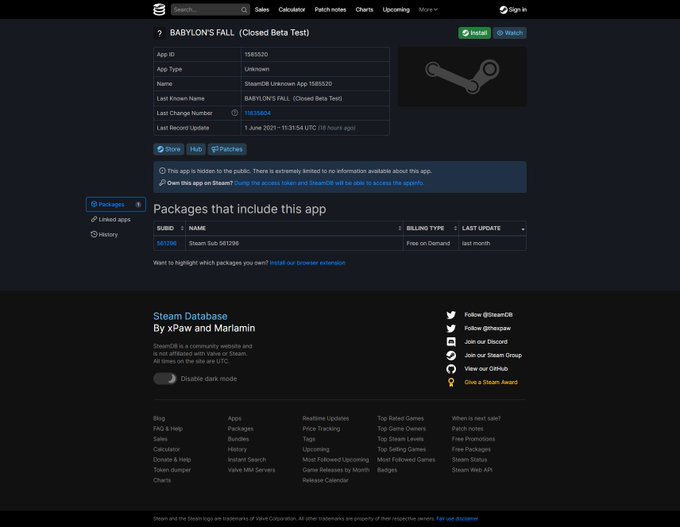
Task: Open the FAQ & Help footer link
Action: coord(168,429)
